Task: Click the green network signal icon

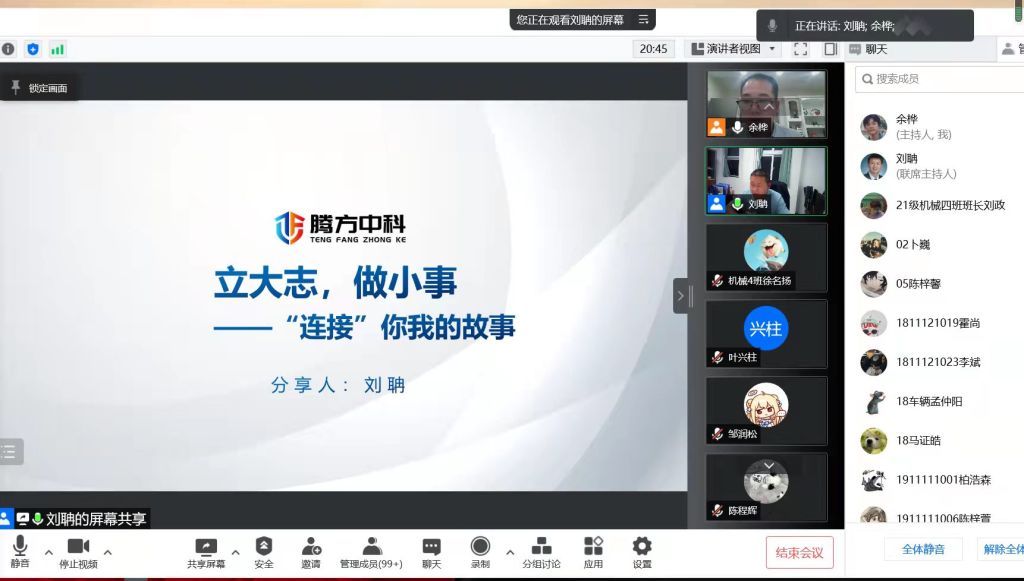Action: pyautogui.click(x=58, y=49)
